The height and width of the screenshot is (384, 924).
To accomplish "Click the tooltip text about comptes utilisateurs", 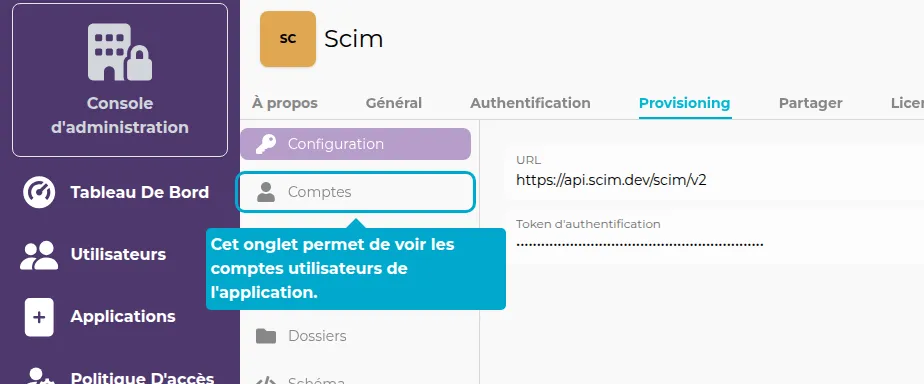I will (x=332, y=269).
